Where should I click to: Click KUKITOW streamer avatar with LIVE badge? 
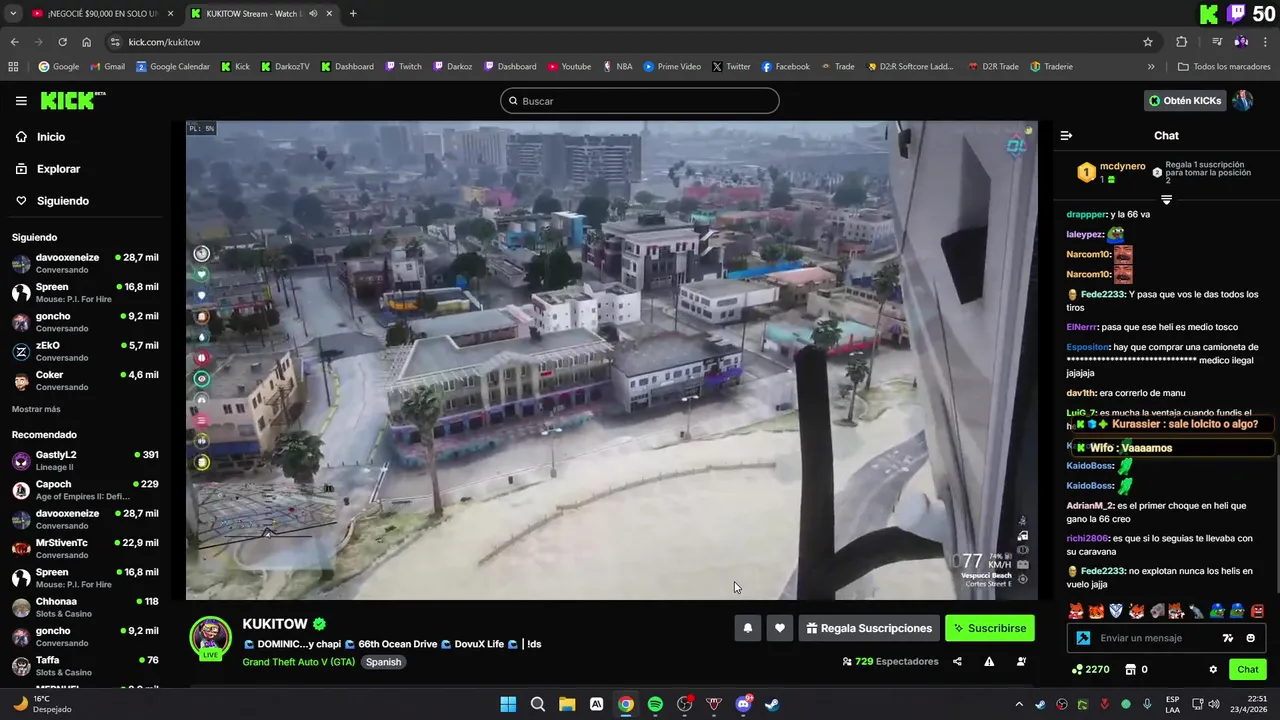tap(211, 638)
